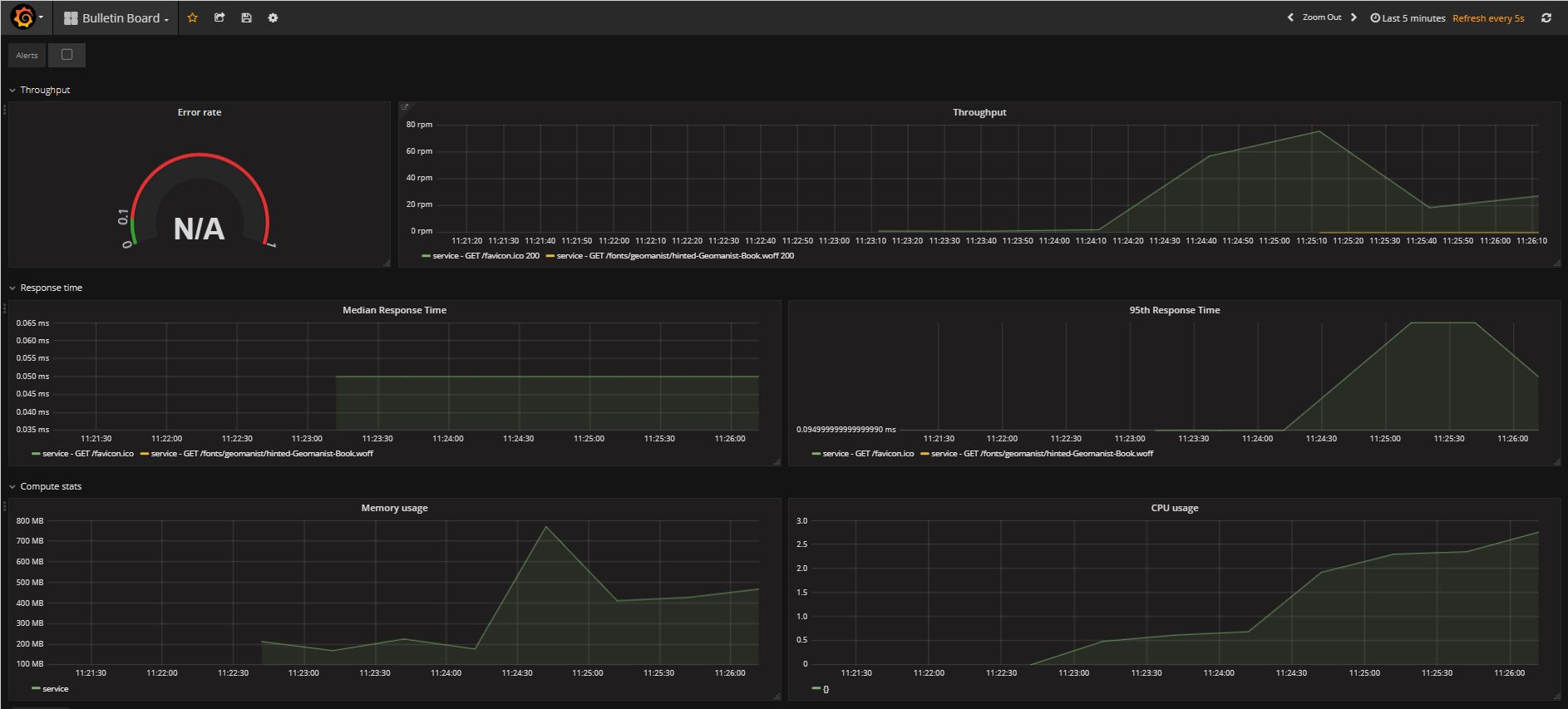Open the Grafana logo main menu
Viewport: 1568px width, 709px height.
click(24, 17)
